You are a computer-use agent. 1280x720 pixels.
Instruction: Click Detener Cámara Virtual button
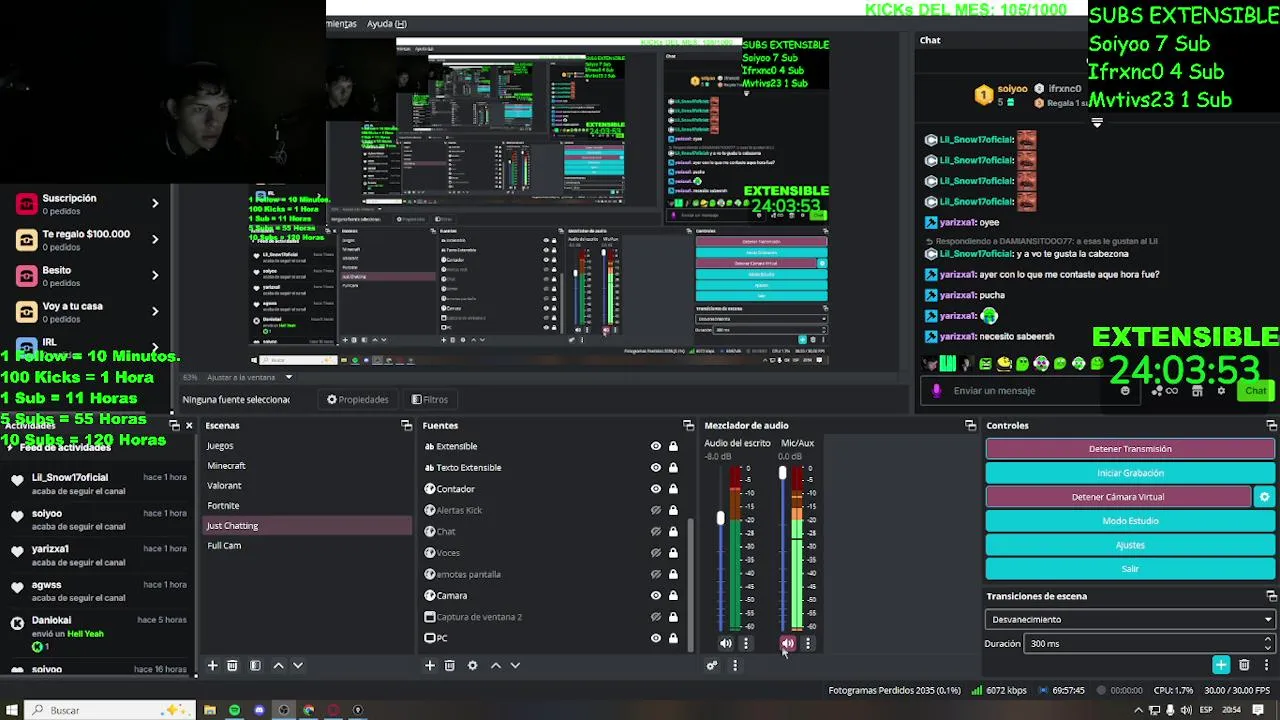click(x=1118, y=497)
